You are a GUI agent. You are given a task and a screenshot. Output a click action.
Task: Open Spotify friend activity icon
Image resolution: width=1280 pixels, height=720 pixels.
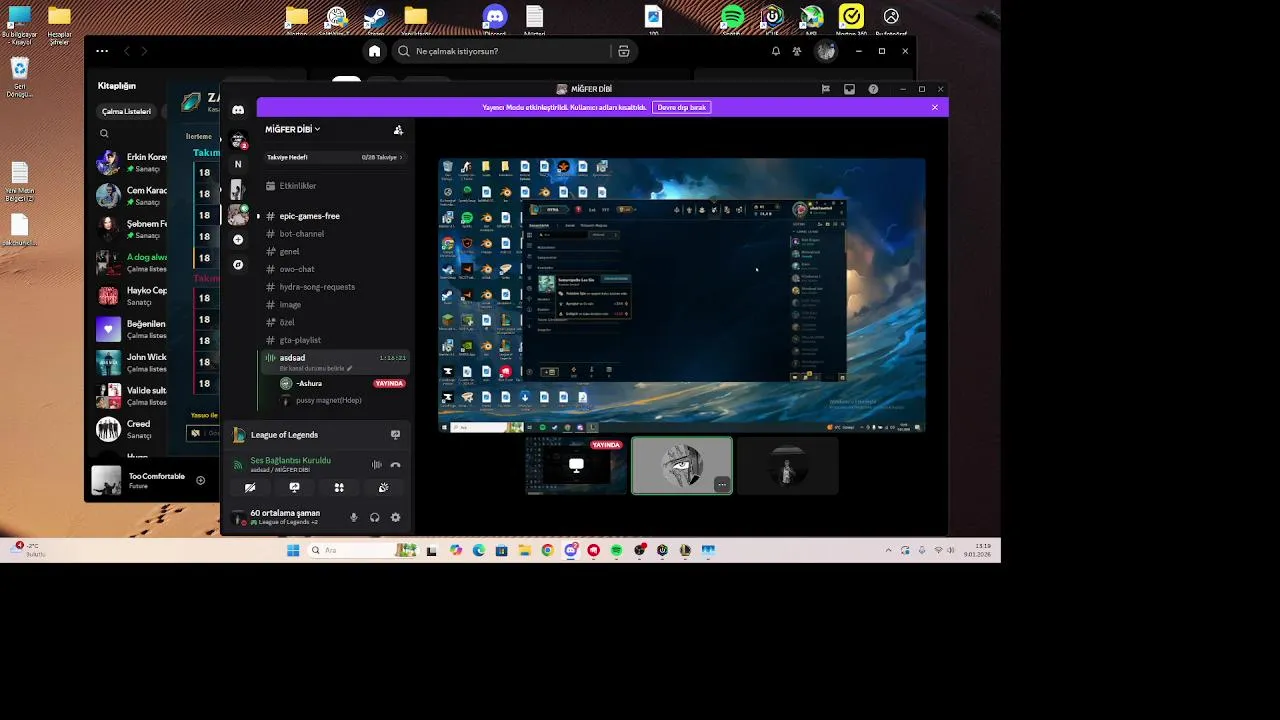pos(797,51)
